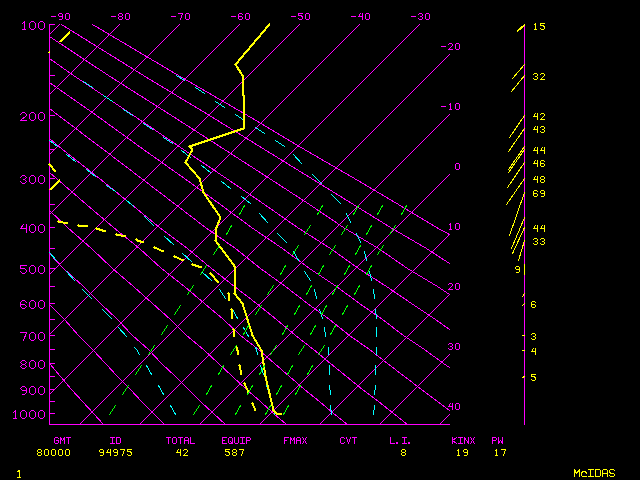Select the -50 temperature label at top

(301, 16)
